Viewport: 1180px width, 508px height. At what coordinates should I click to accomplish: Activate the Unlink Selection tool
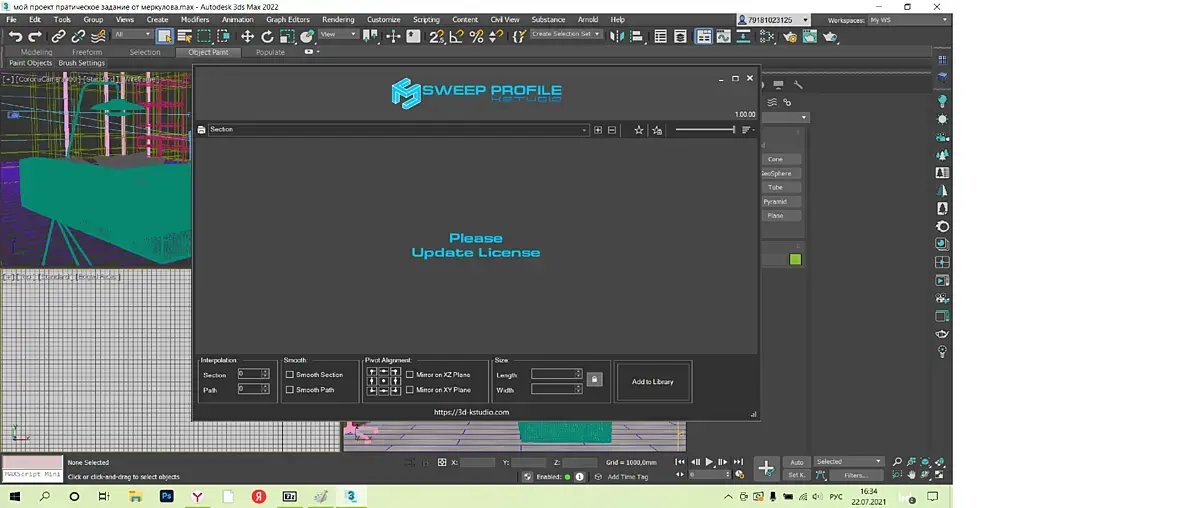(78, 36)
